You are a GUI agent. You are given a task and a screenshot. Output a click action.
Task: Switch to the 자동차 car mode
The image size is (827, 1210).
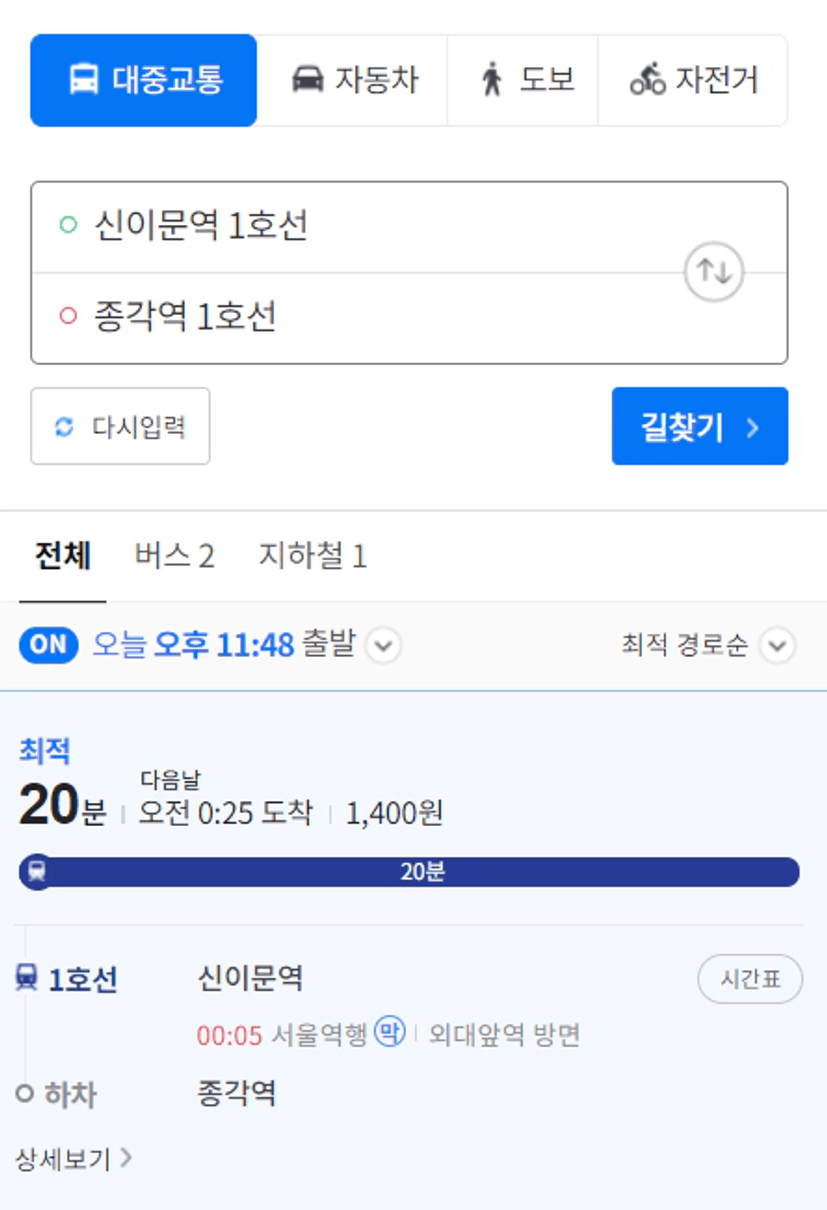(353, 80)
